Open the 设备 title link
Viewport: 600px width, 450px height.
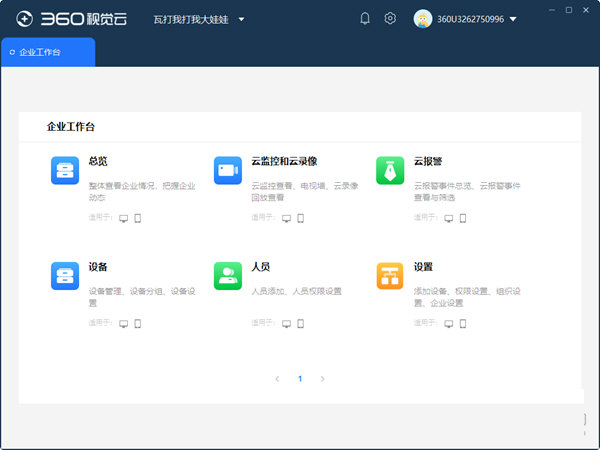(98, 267)
